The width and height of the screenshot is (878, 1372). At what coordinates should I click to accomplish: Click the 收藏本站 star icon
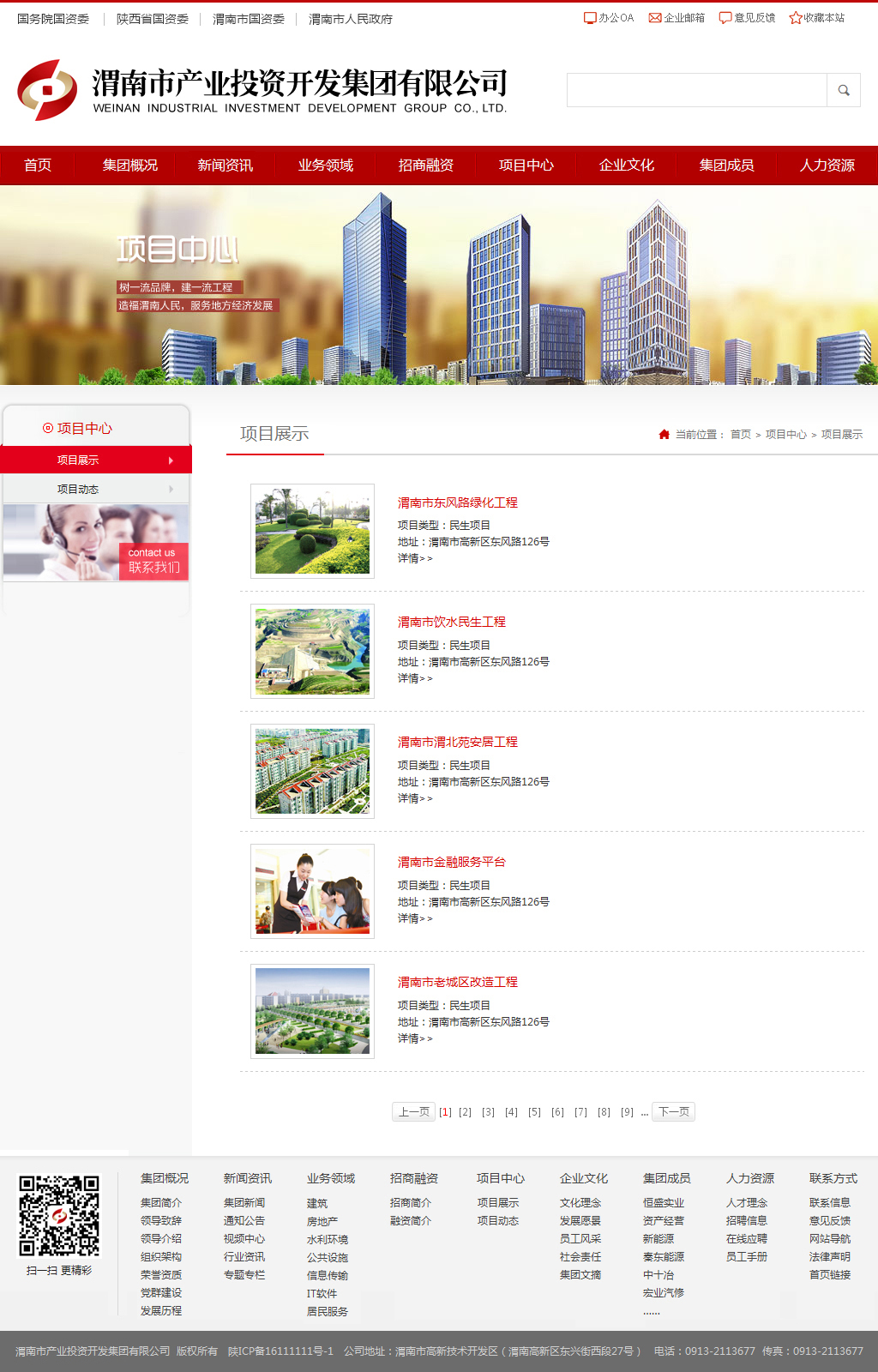point(796,18)
